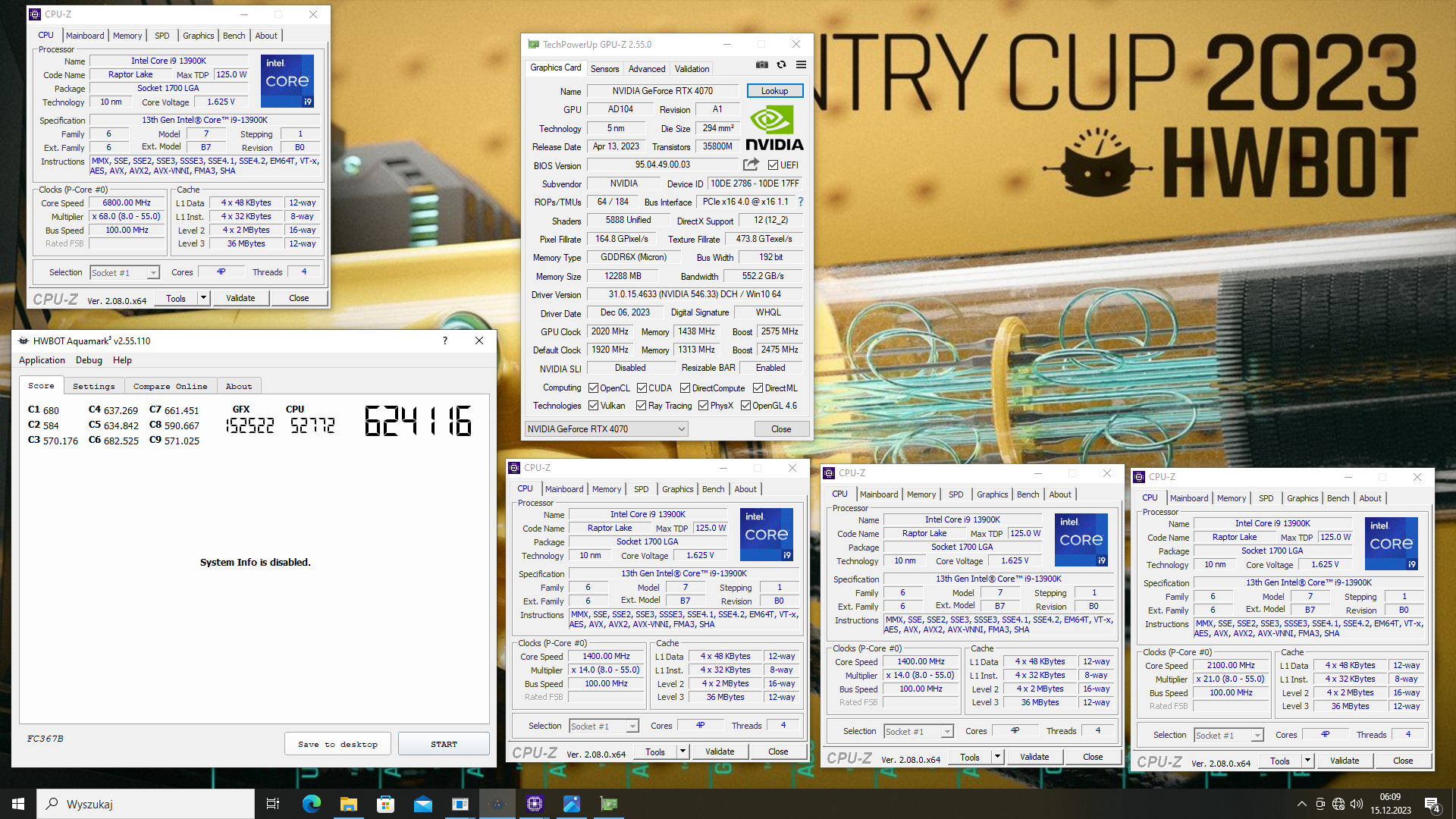
Task: Click the taskbar clock showing 06:09
Action: click(1390, 804)
